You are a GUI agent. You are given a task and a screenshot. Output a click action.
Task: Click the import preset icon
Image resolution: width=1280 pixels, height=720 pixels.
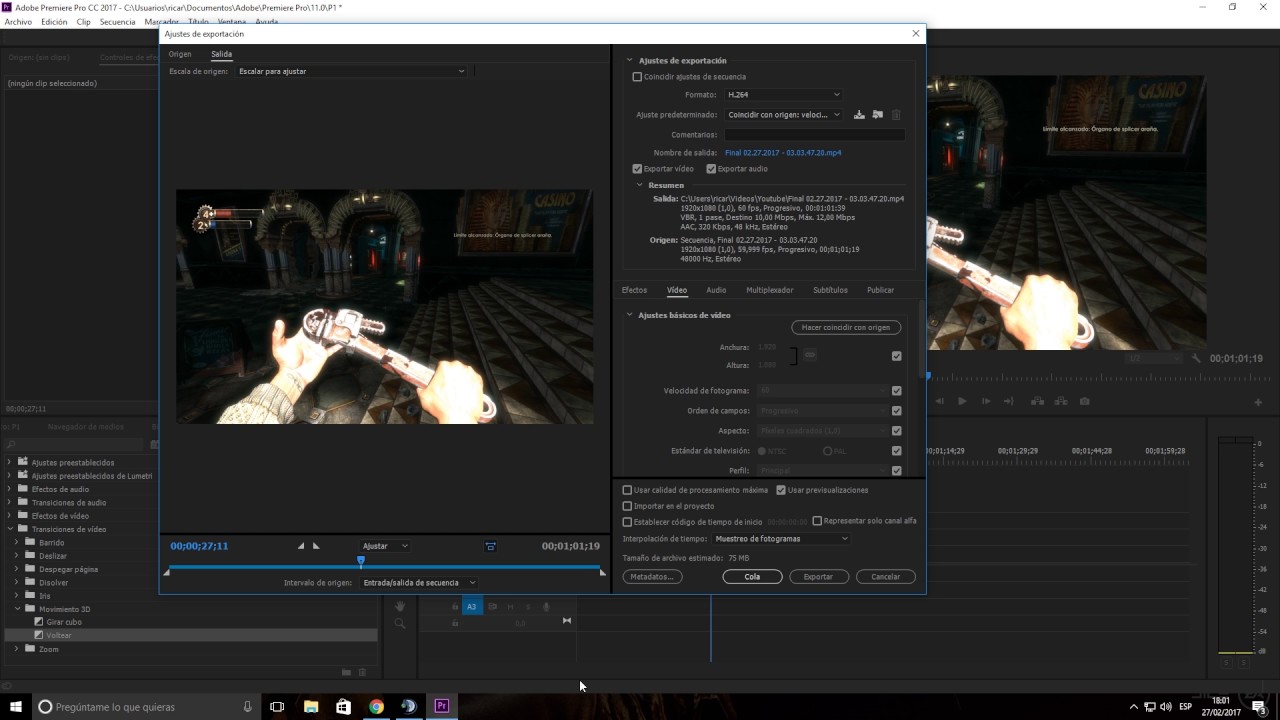point(877,115)
